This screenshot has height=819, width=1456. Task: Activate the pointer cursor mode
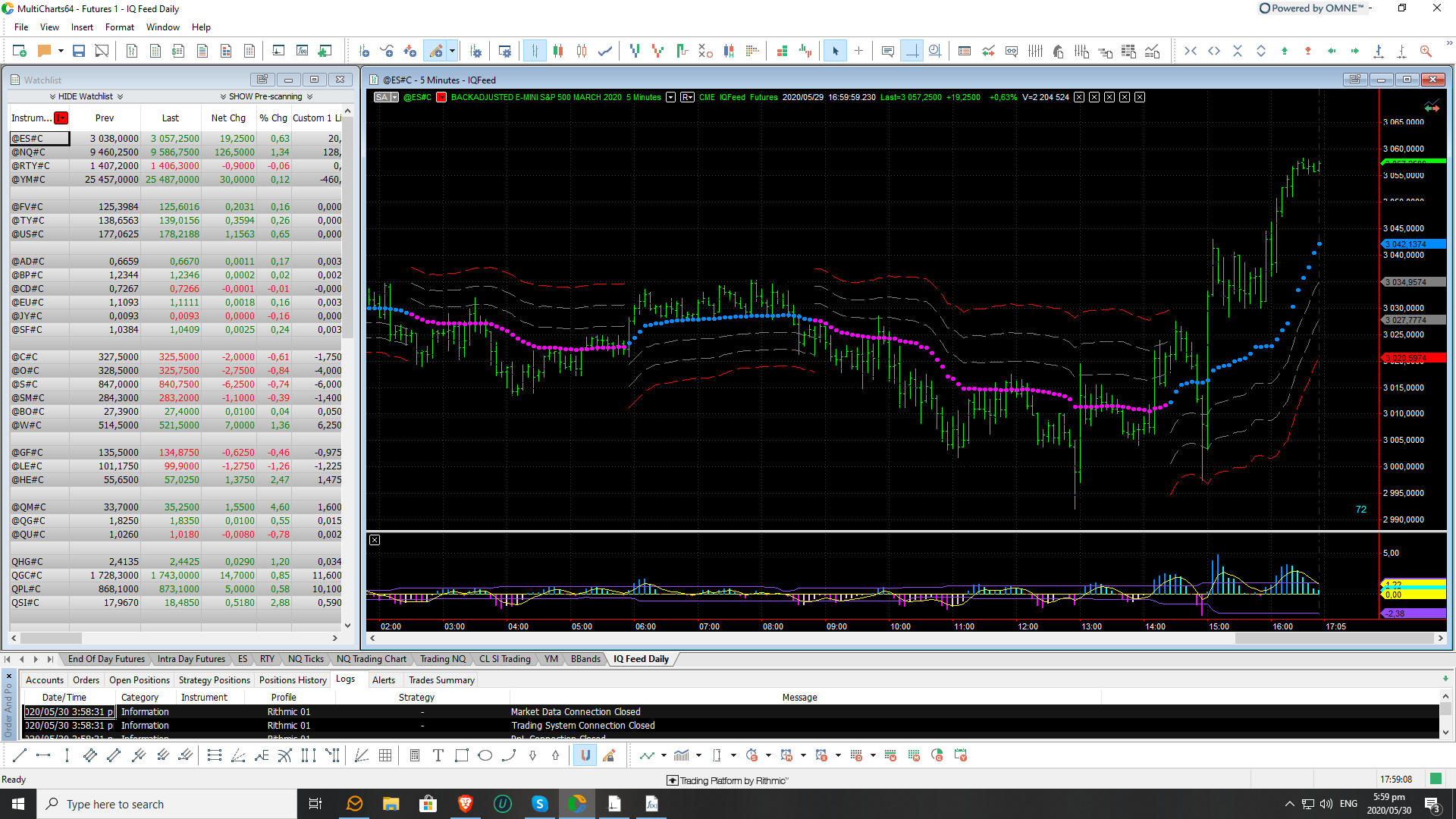tap(835, 51)
